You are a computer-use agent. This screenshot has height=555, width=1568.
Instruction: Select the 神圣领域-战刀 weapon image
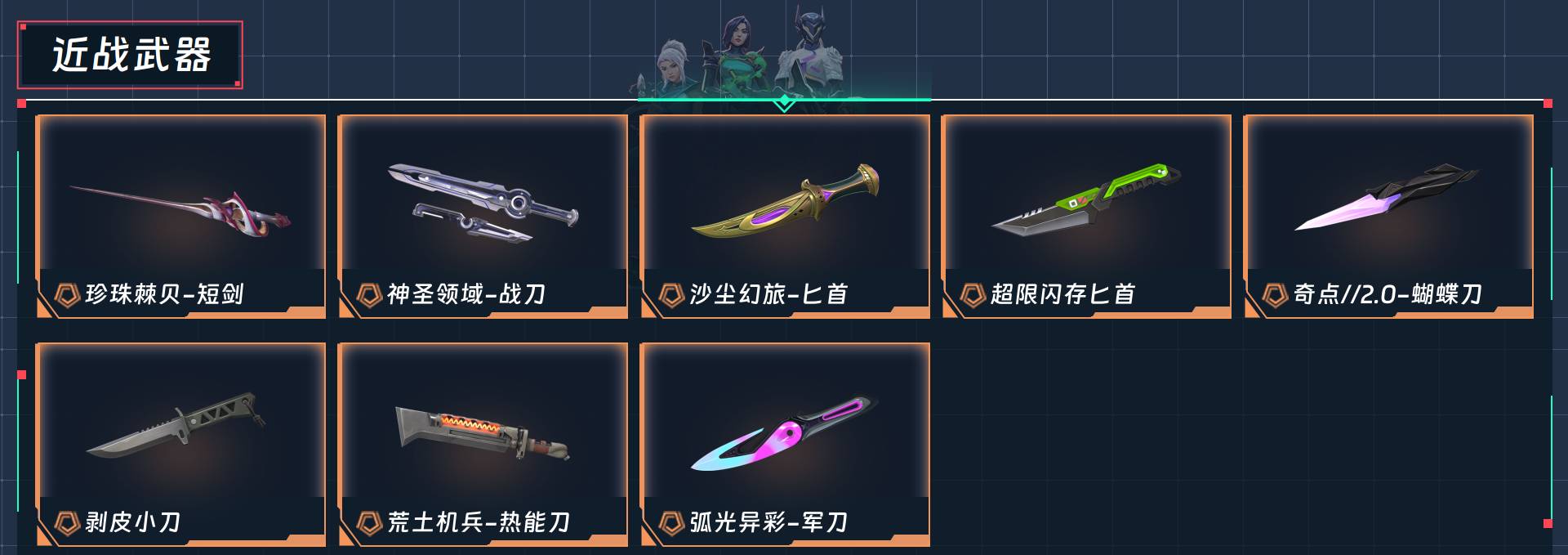point(483,203)
